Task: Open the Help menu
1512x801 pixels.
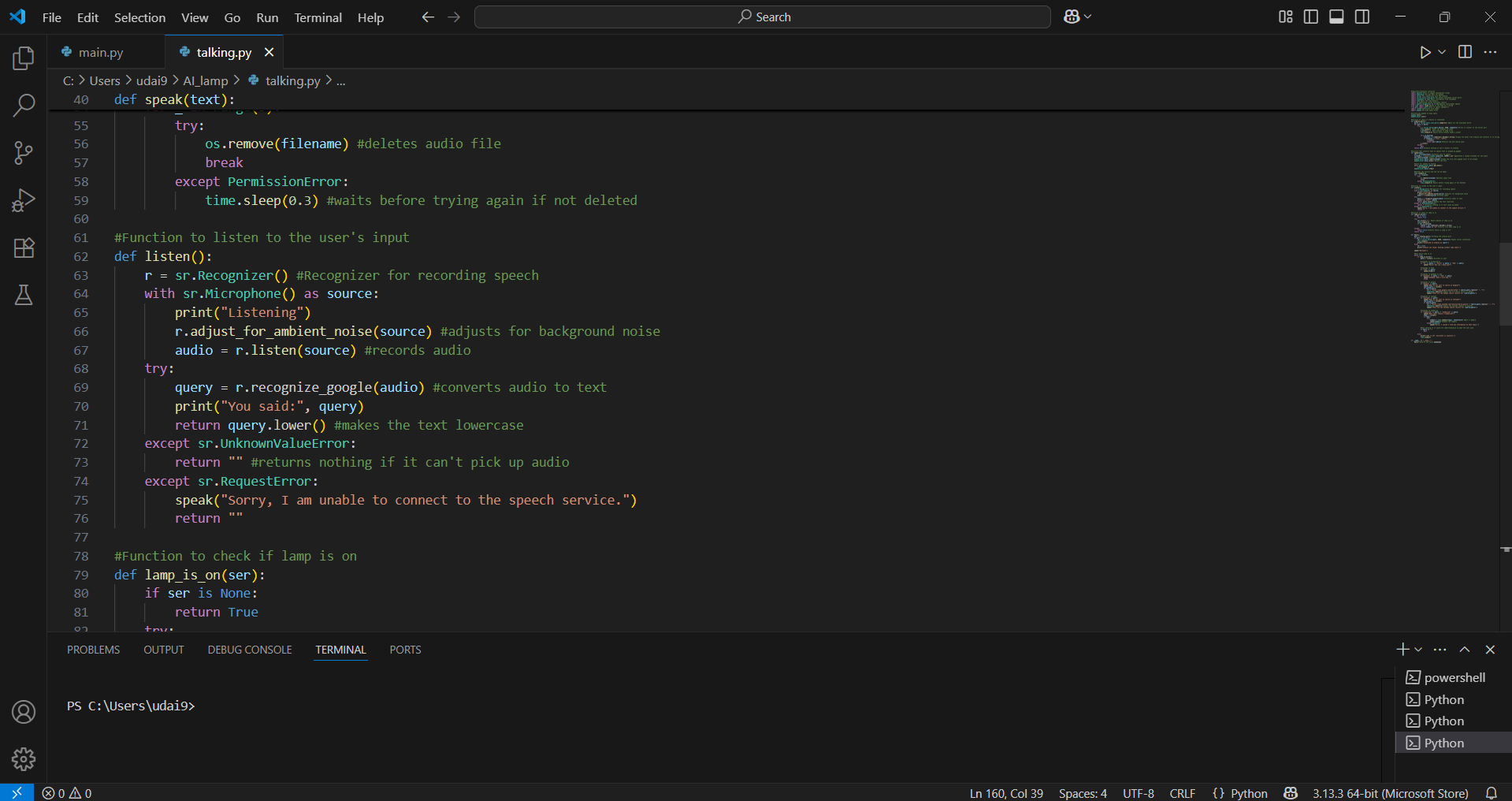Action: tap(370, 17)
